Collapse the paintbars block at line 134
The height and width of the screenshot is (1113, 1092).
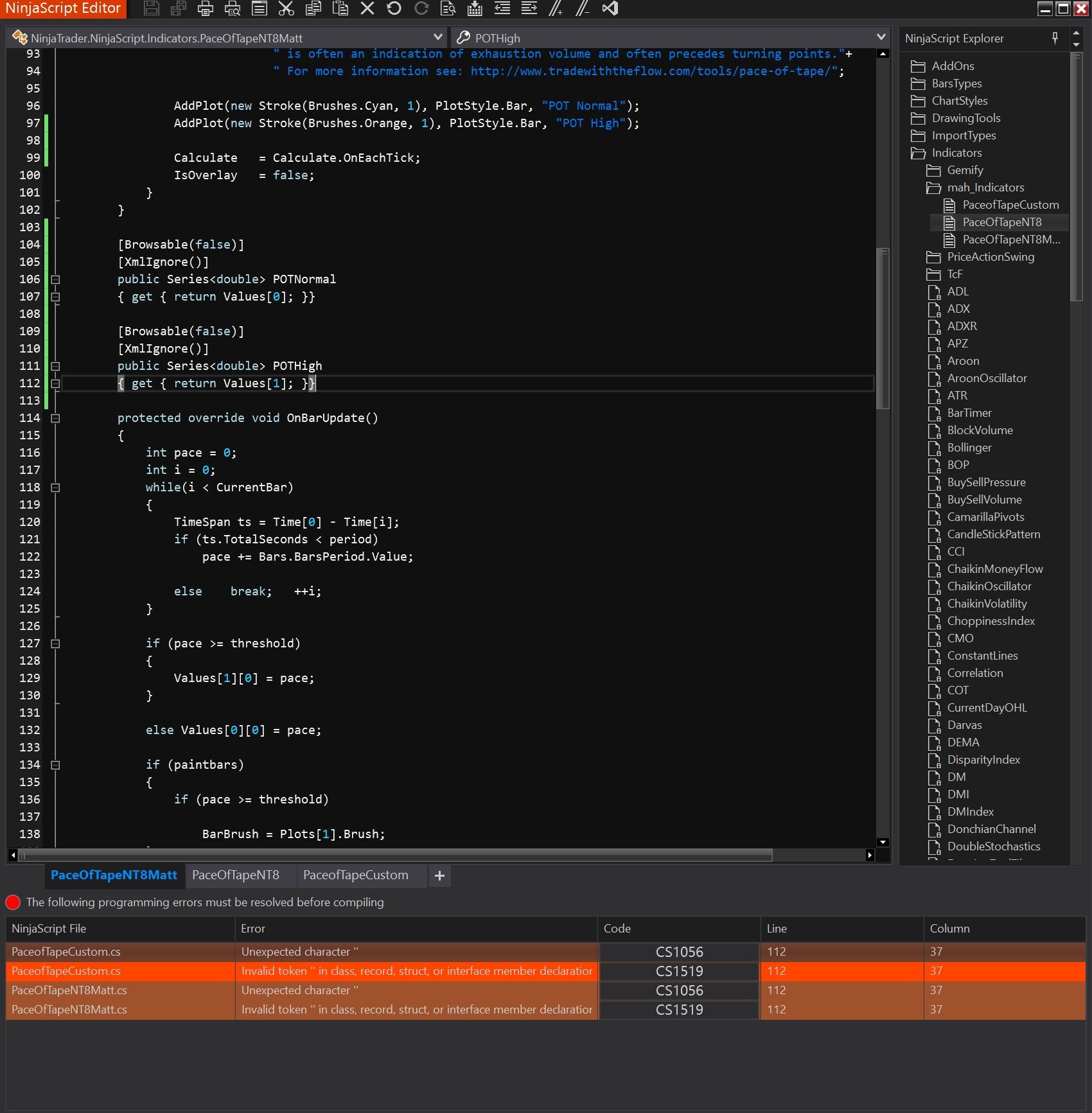[55, 765]
